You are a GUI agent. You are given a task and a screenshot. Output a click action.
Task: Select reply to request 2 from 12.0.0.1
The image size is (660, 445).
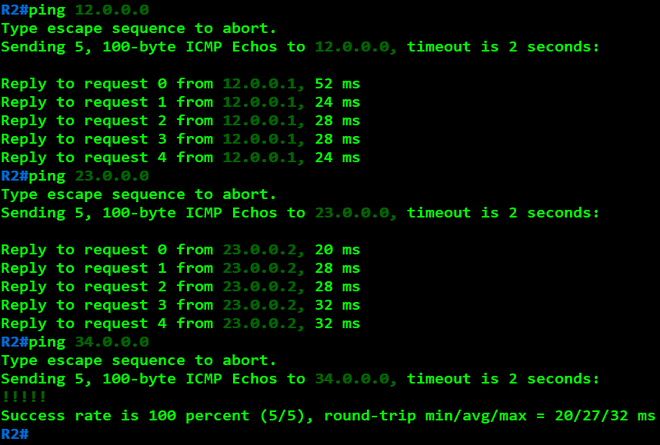[180, 121]
